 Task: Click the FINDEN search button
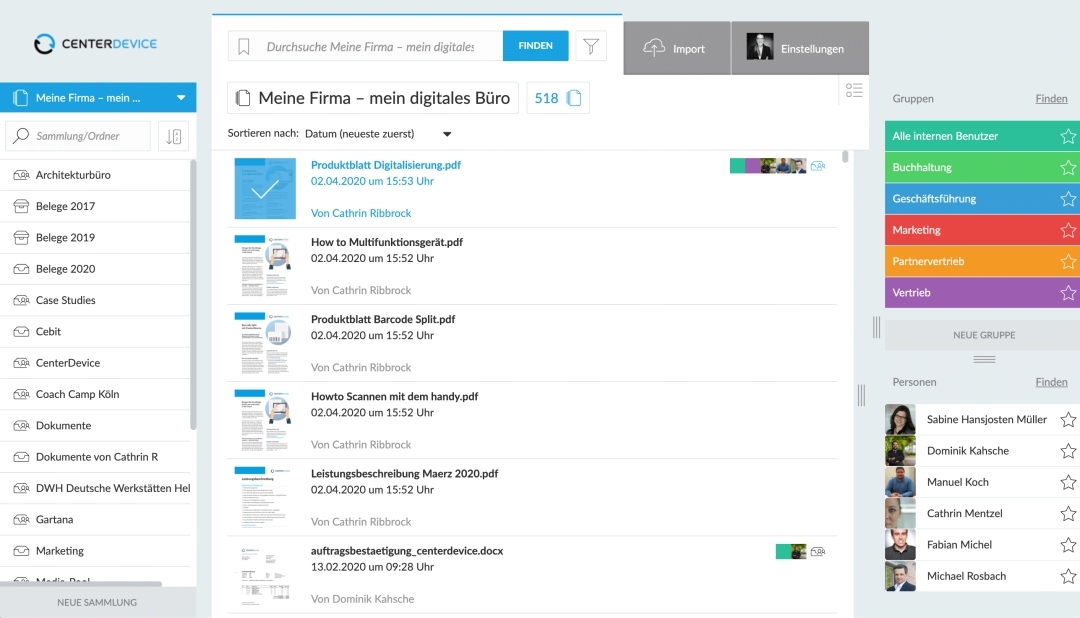pyautogui.click(x=535, y=45)
